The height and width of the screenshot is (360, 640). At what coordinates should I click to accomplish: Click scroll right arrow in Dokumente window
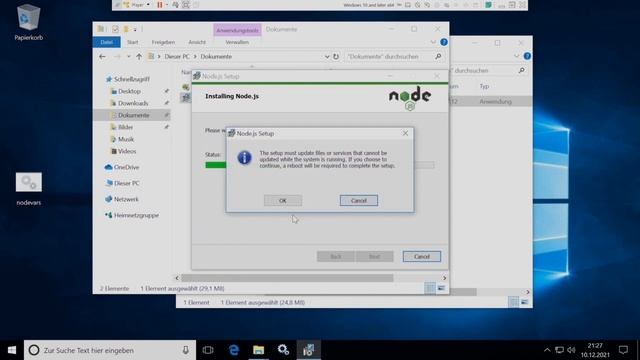tap(444, 278)
